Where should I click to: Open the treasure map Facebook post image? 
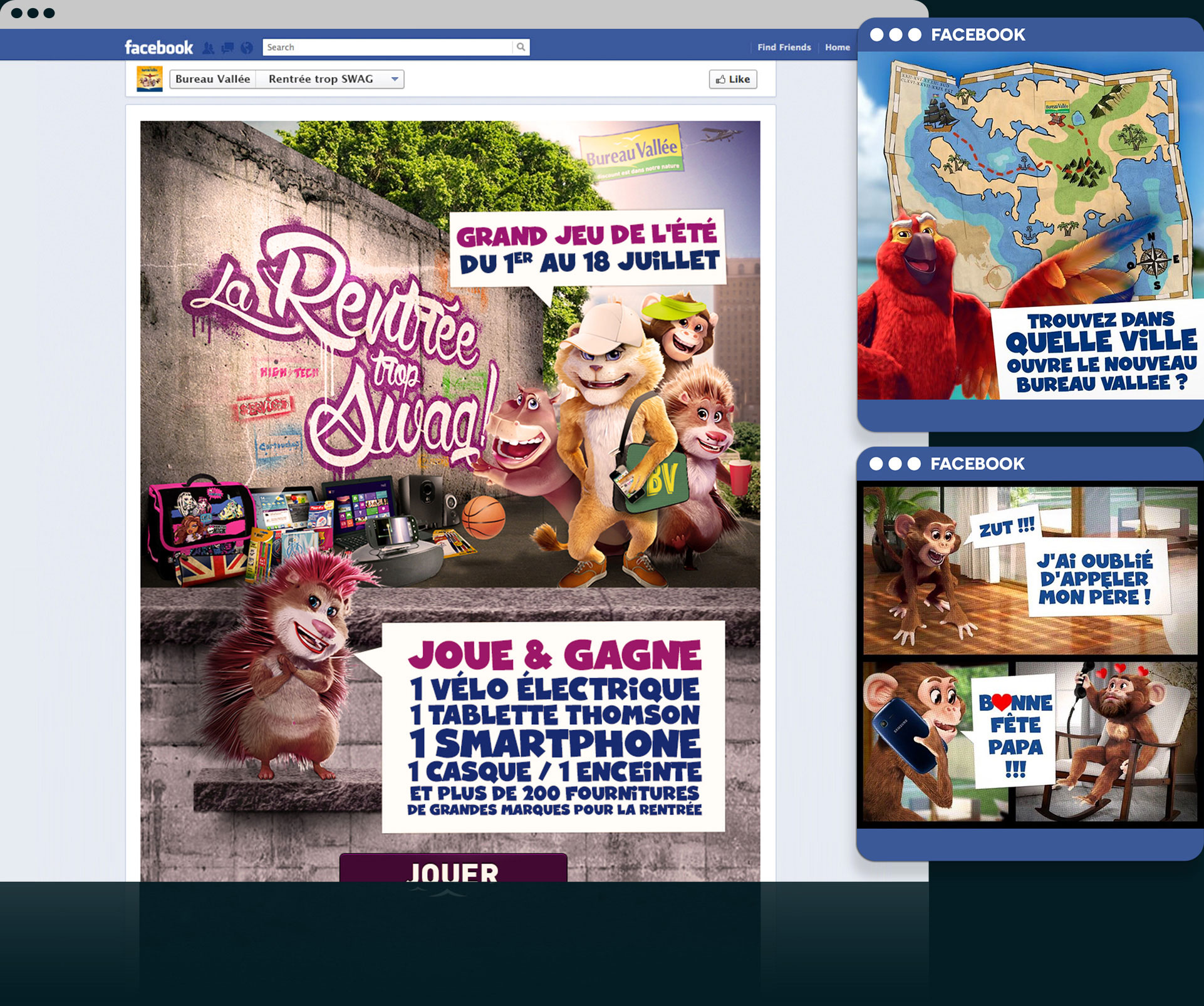(1030, 226)
